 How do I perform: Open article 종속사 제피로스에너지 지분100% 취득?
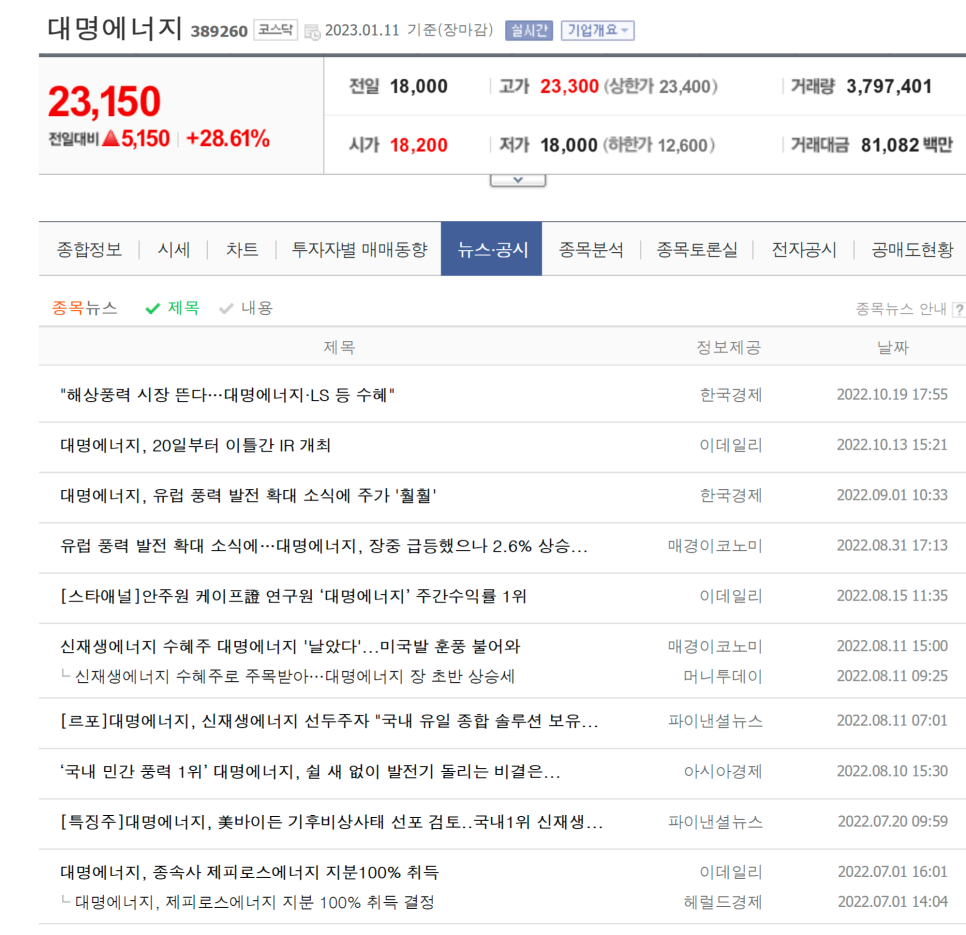coord(250,872)
